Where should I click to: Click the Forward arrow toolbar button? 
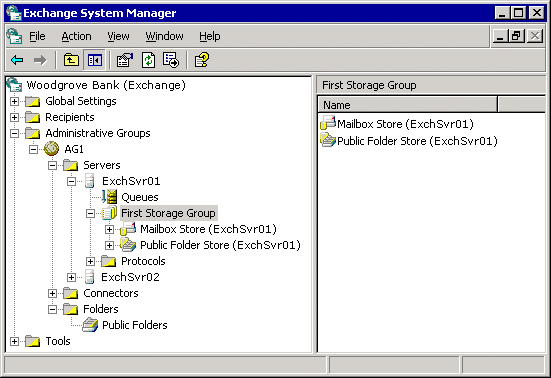40,60
